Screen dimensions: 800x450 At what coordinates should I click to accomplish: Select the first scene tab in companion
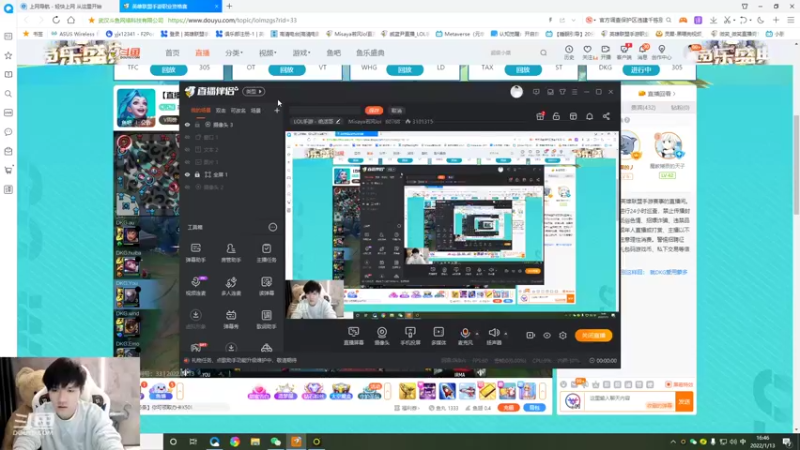201,110
